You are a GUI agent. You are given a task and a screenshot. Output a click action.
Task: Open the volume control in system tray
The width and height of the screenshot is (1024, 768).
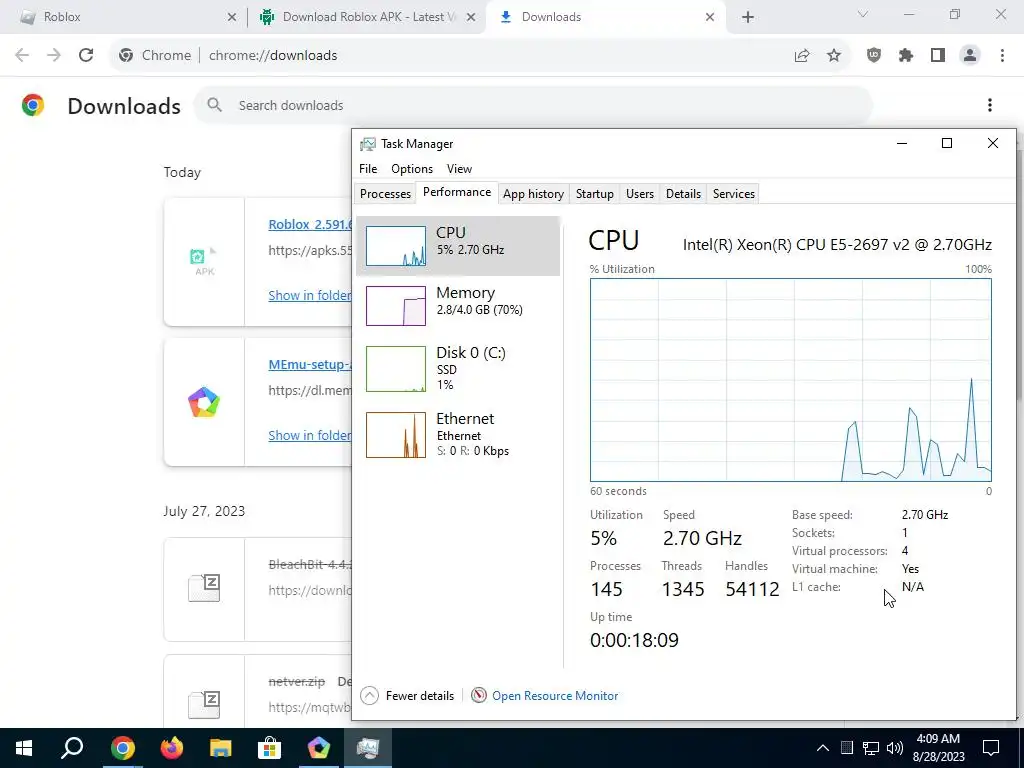pyautogui.click(x=895, y=748)
